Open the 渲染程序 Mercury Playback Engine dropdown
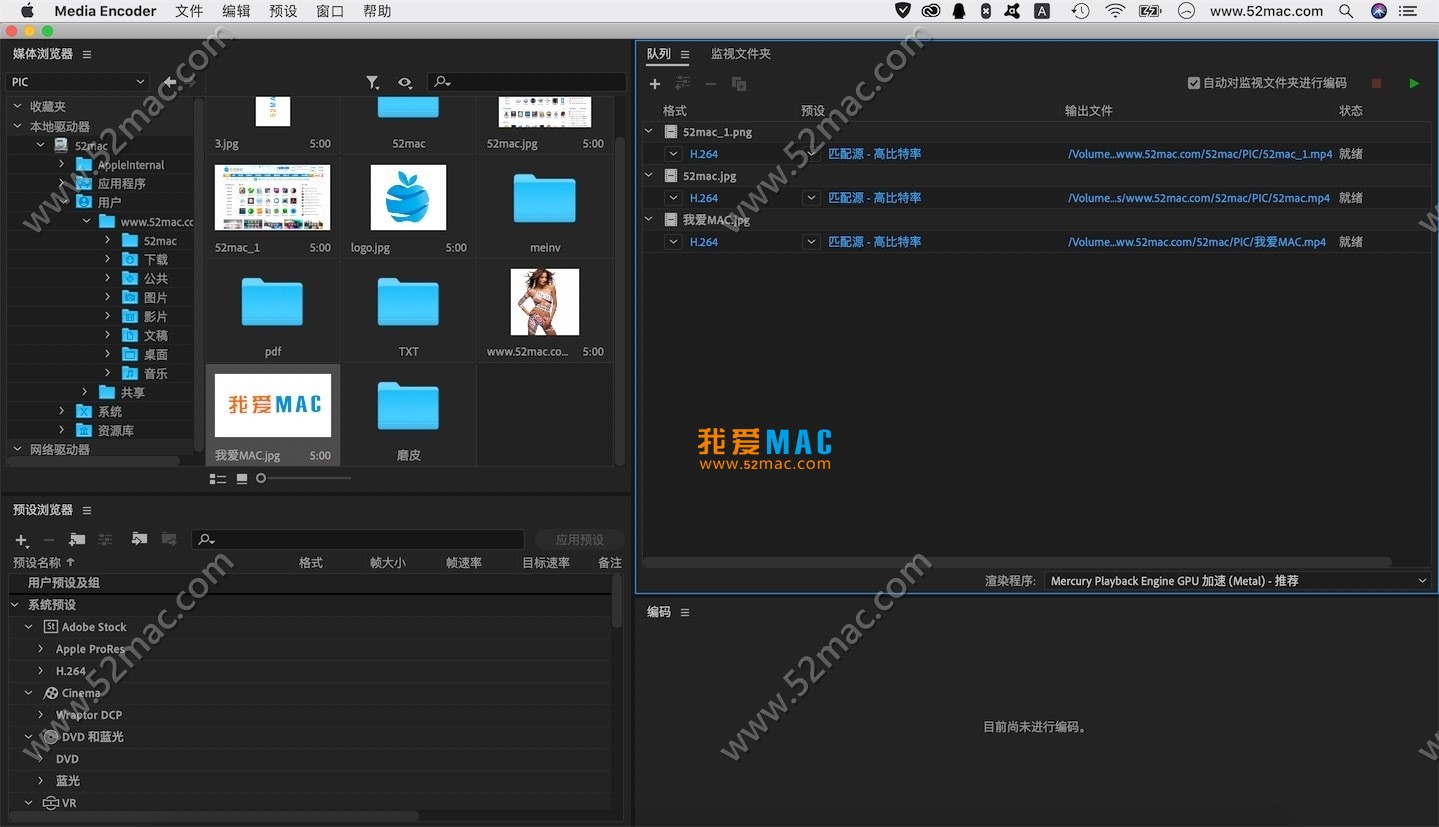1439x827 pixels. click(x=1238, y=581)
